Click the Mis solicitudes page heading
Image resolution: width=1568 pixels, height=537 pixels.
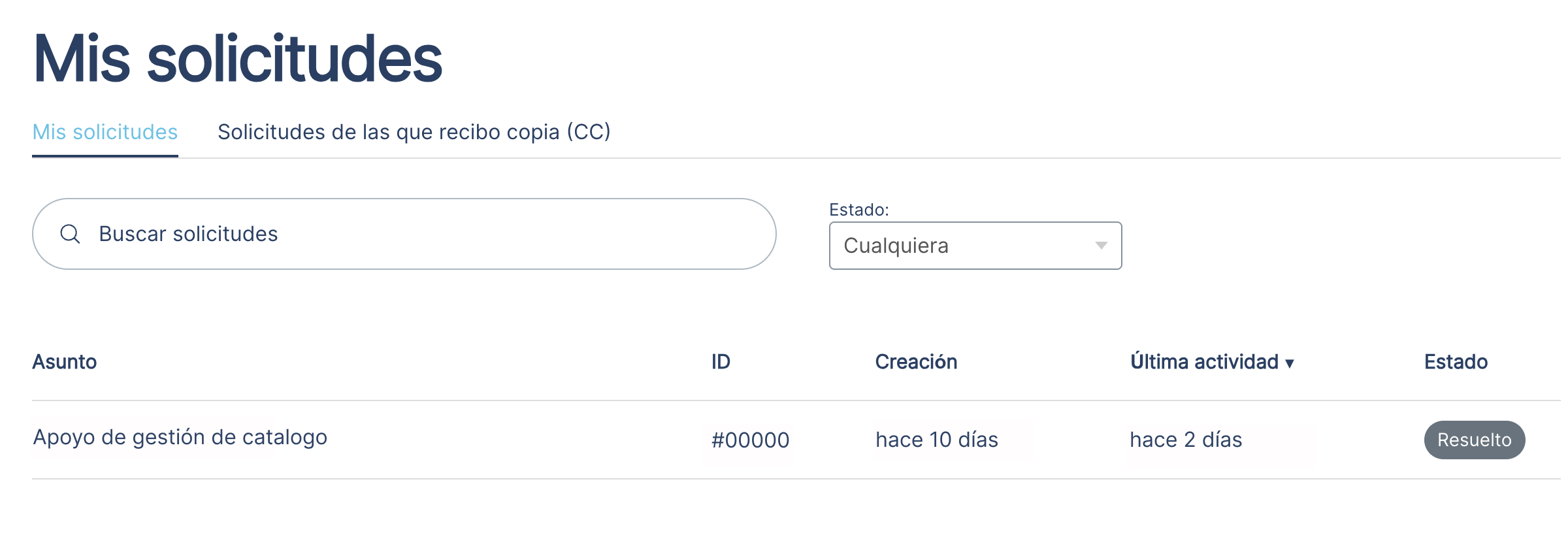click(x=238, y=59)
